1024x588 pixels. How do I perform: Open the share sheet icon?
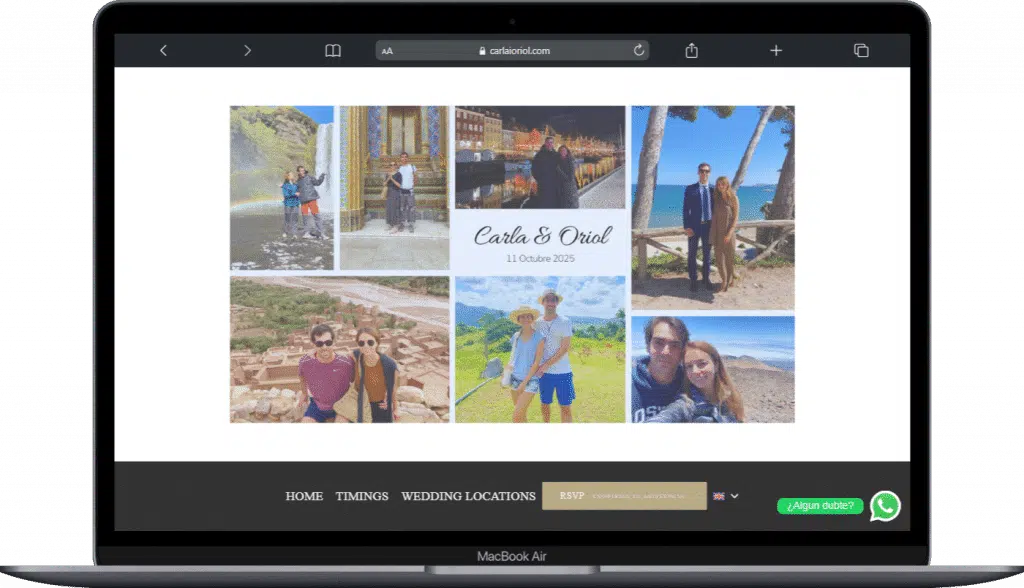(x=691, y=50)
